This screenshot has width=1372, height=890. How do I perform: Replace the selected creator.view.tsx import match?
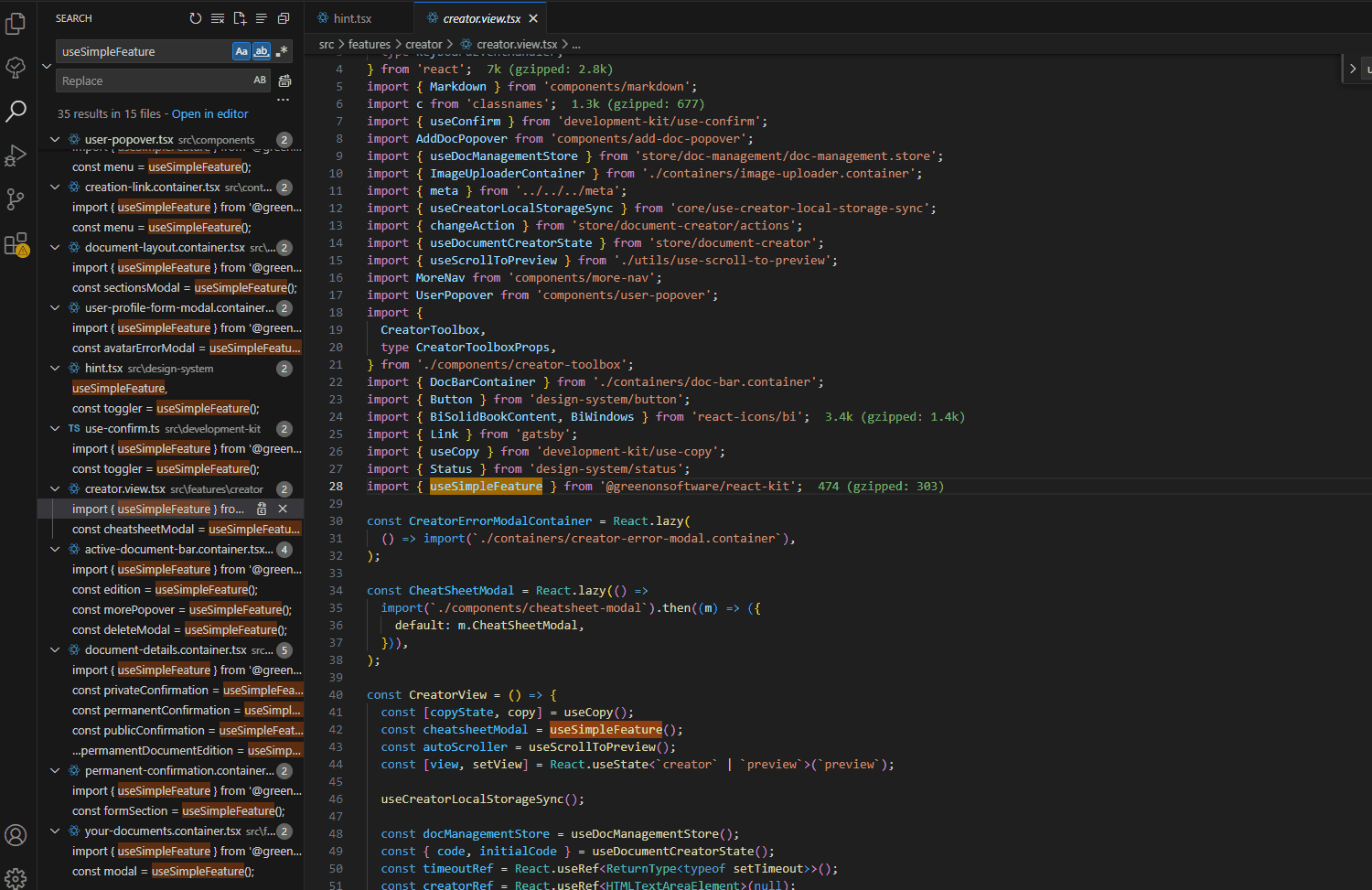coord(262,509)
